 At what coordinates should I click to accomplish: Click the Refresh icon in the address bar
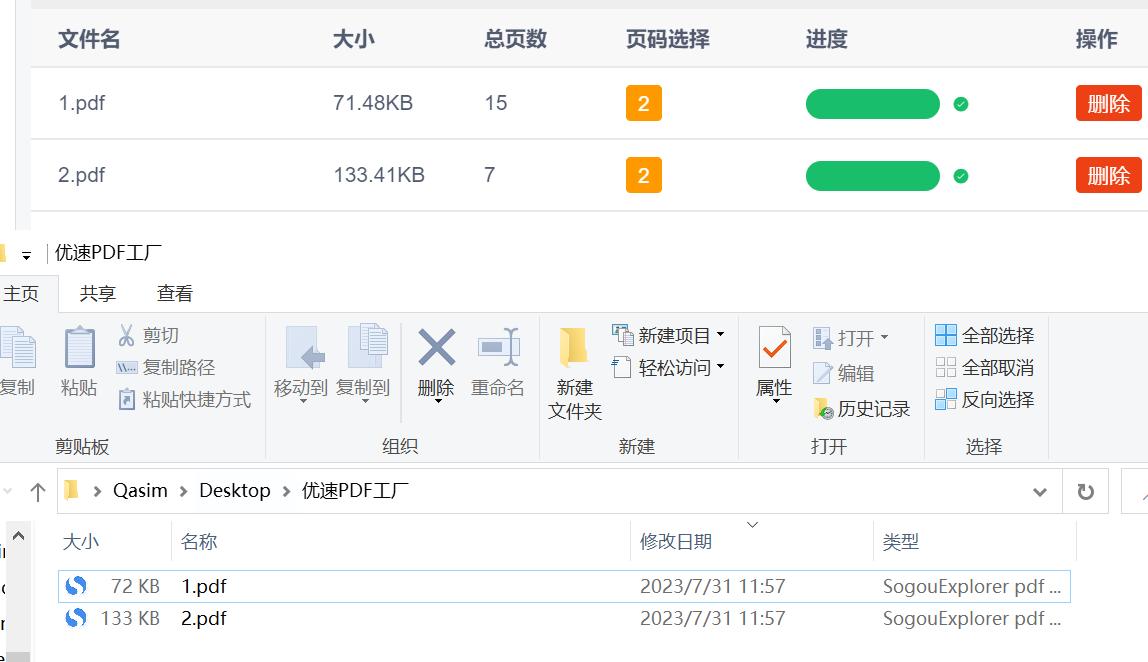coord(1085,490)
